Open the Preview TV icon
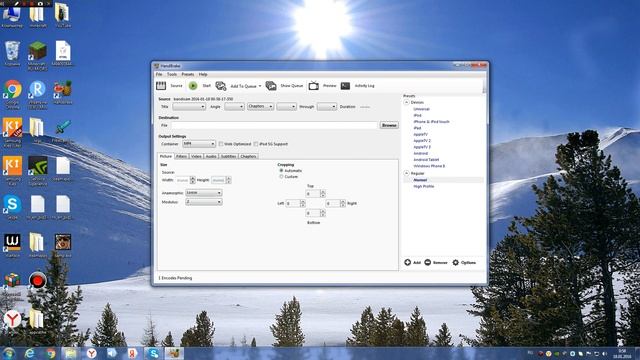 pos(313,86)
